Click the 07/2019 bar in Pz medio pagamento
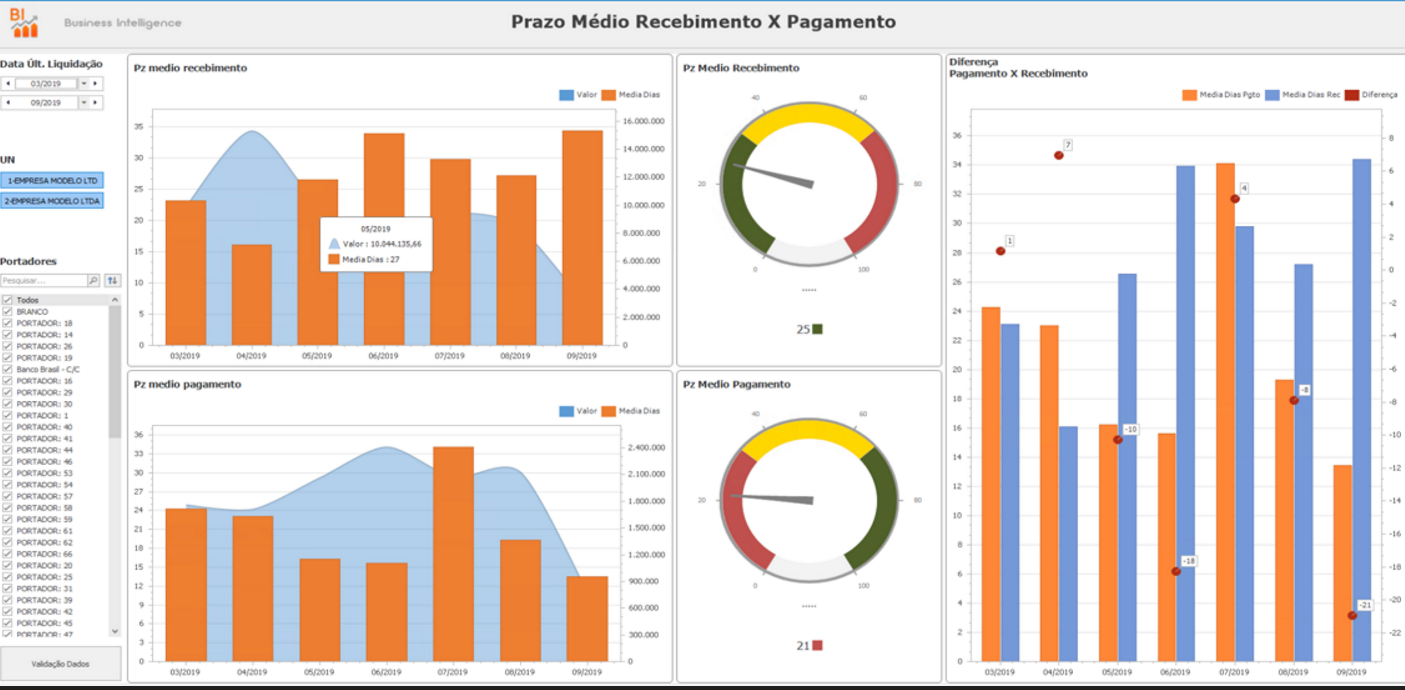This screenshot has height=690, width=1405. click(x=453, y=554)
